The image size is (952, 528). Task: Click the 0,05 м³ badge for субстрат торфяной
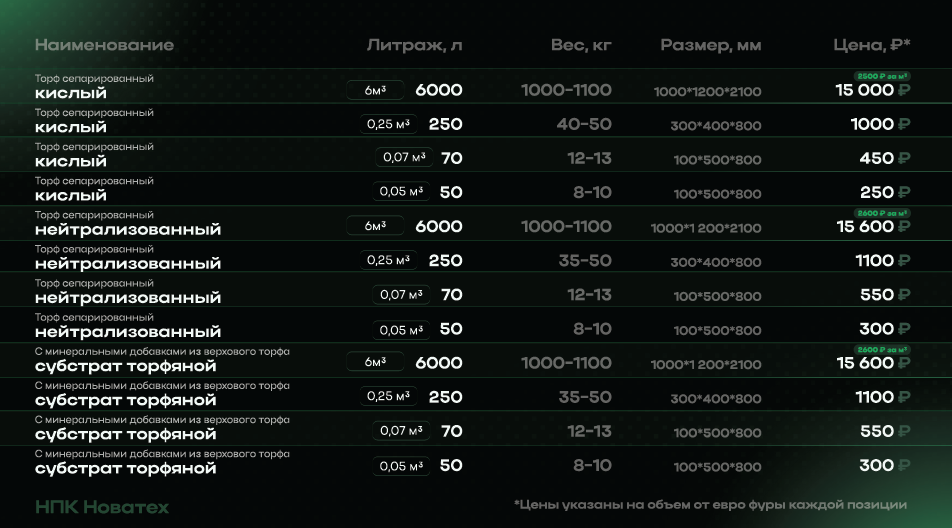point(402,465)
